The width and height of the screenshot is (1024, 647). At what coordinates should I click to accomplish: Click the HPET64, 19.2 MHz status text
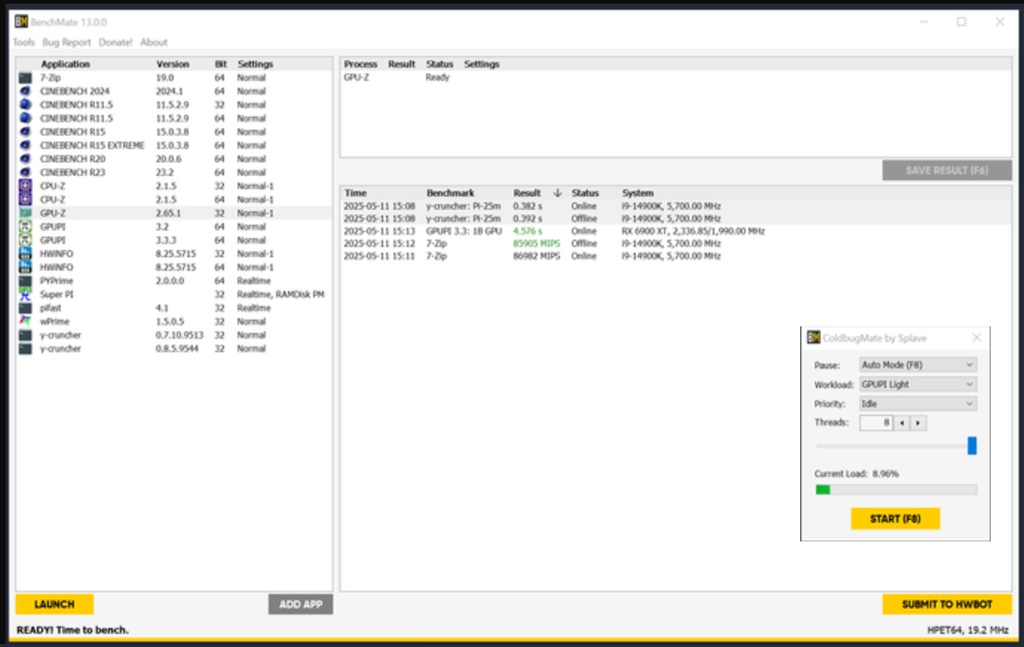tap(968, 630)
